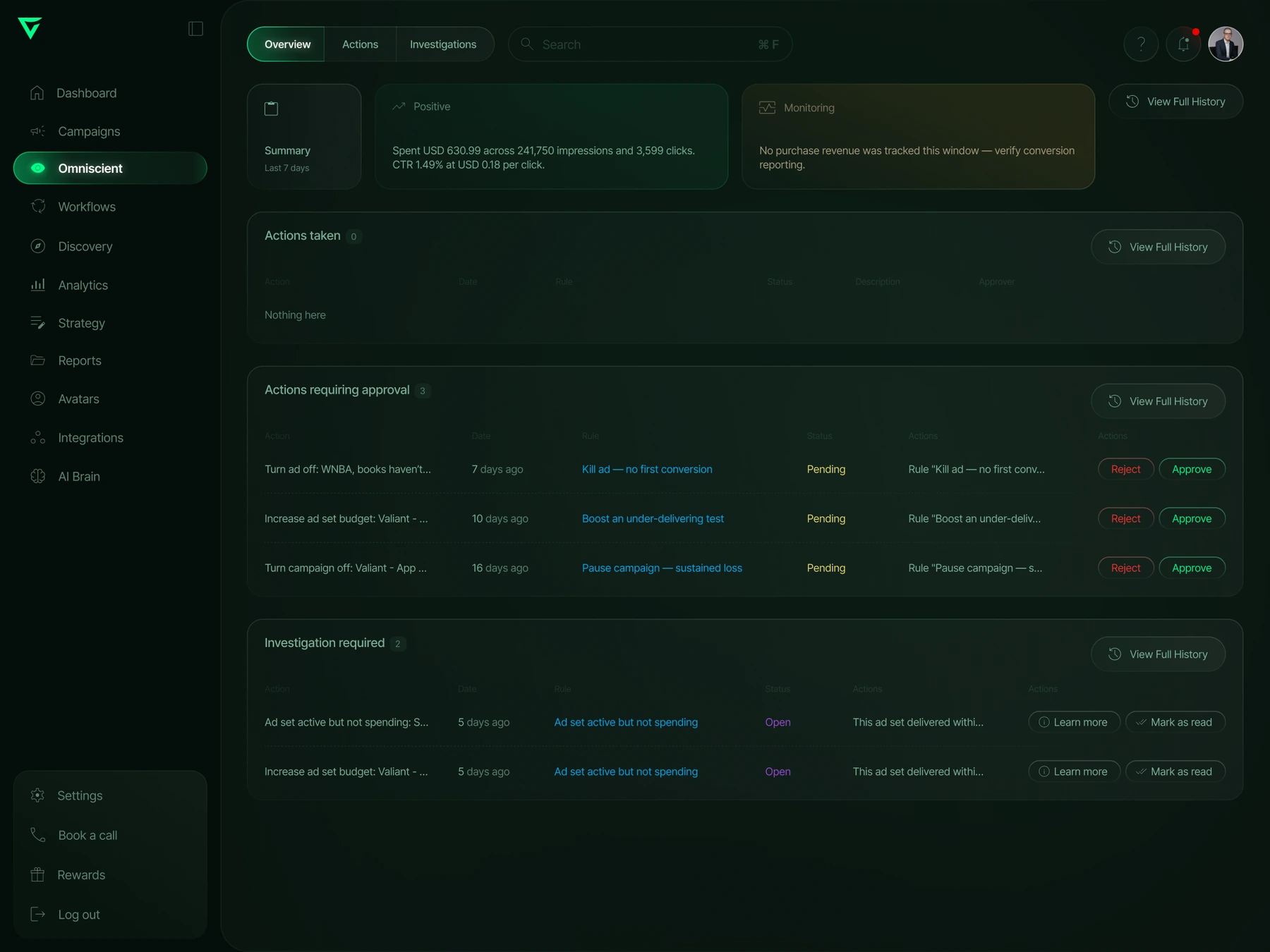The image size is (1270, 952).
Task: Click the AI Brain icon
Action: 38,476
